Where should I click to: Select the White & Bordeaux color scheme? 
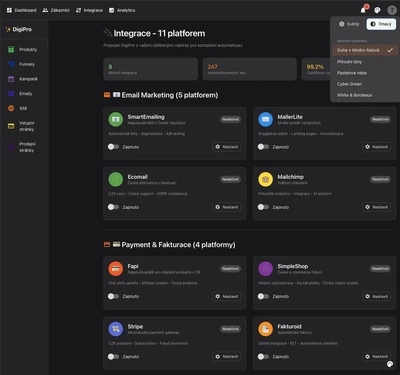(x=365, y=95)
